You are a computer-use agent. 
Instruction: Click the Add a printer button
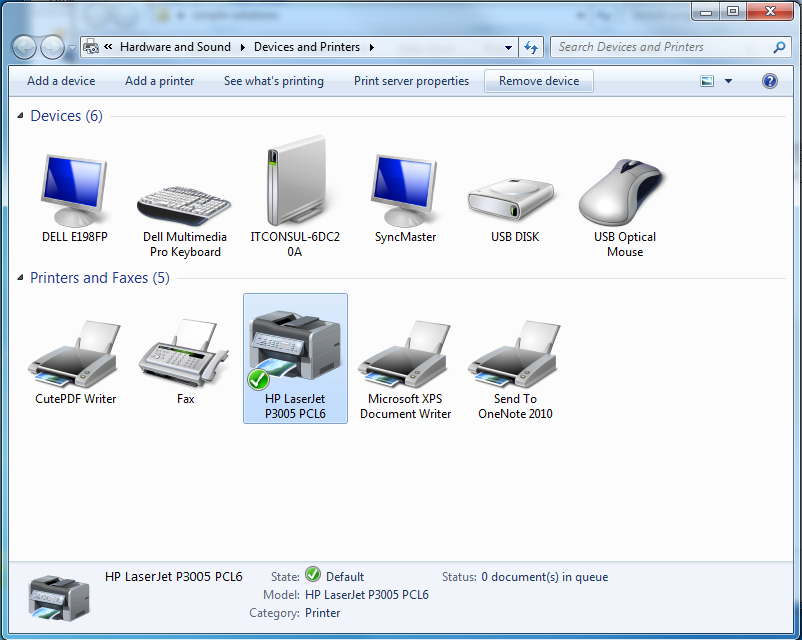[160, 81]
